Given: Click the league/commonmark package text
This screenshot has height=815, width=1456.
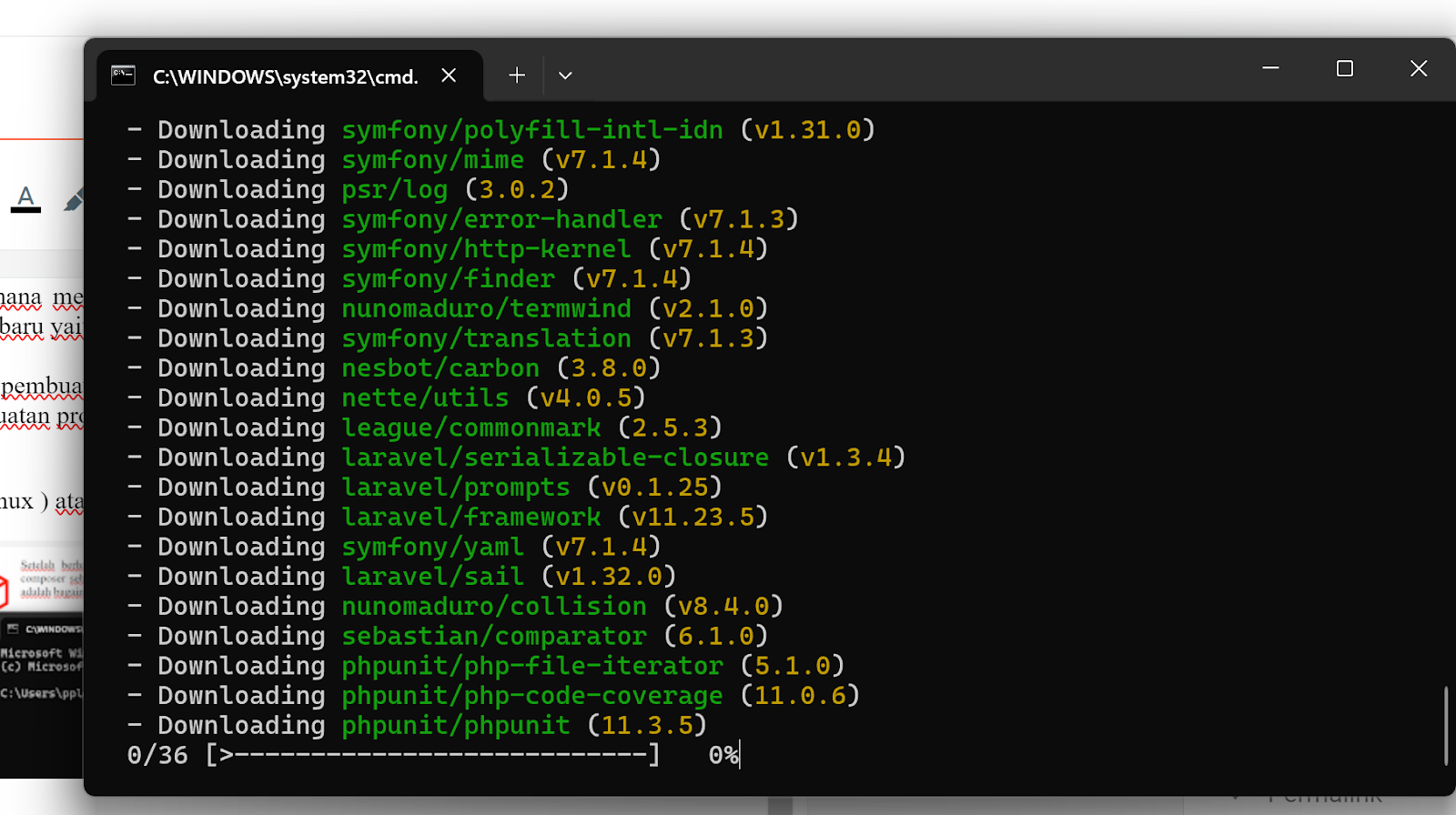Looking at the screenshot, I should click(x=471, y=428).
